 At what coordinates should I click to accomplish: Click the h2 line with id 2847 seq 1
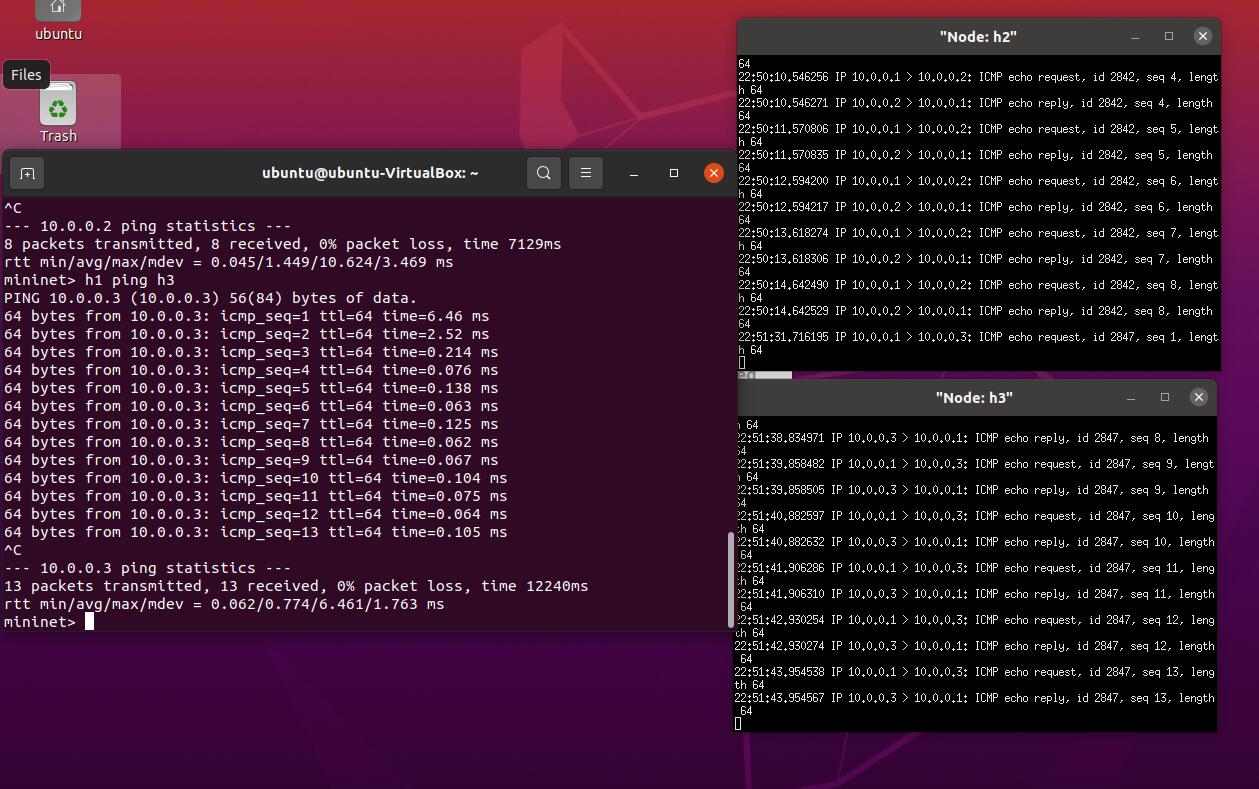point(978,343)
